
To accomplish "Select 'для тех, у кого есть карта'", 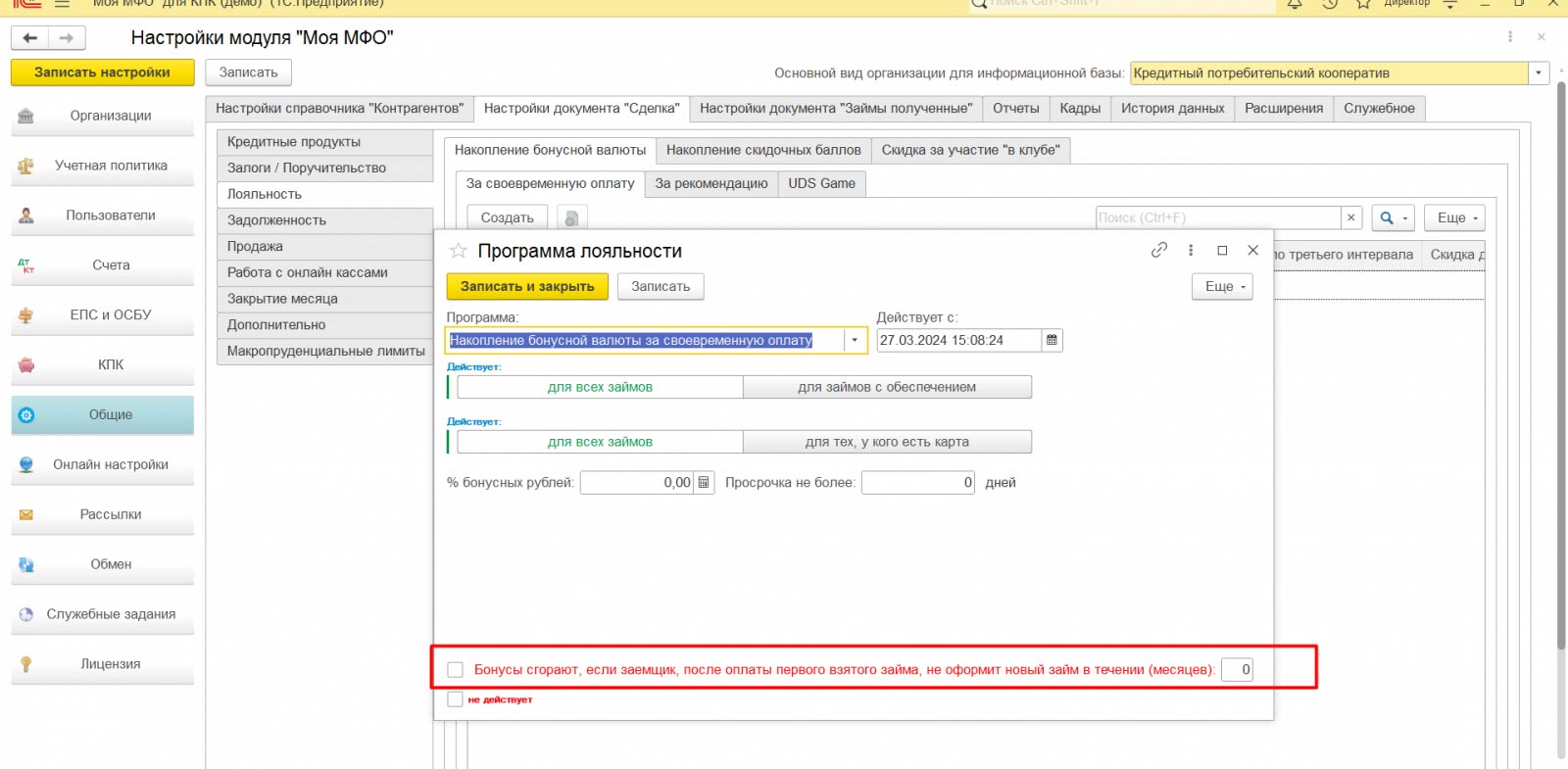I will (x=887, y=442).
